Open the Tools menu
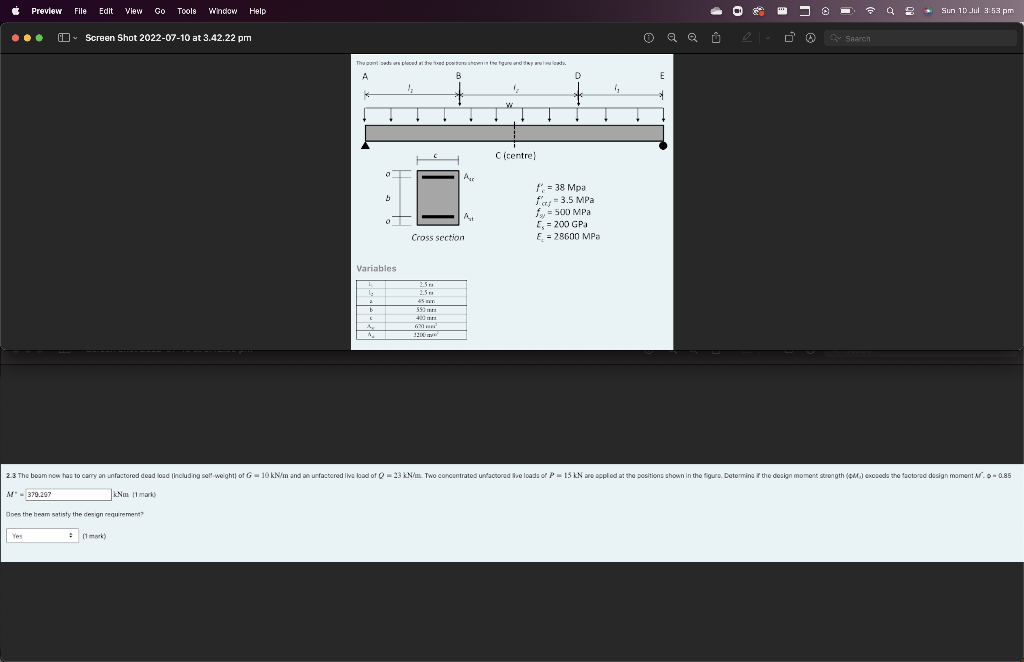This screenshot has width=1024, height=662. pos(185,11)
